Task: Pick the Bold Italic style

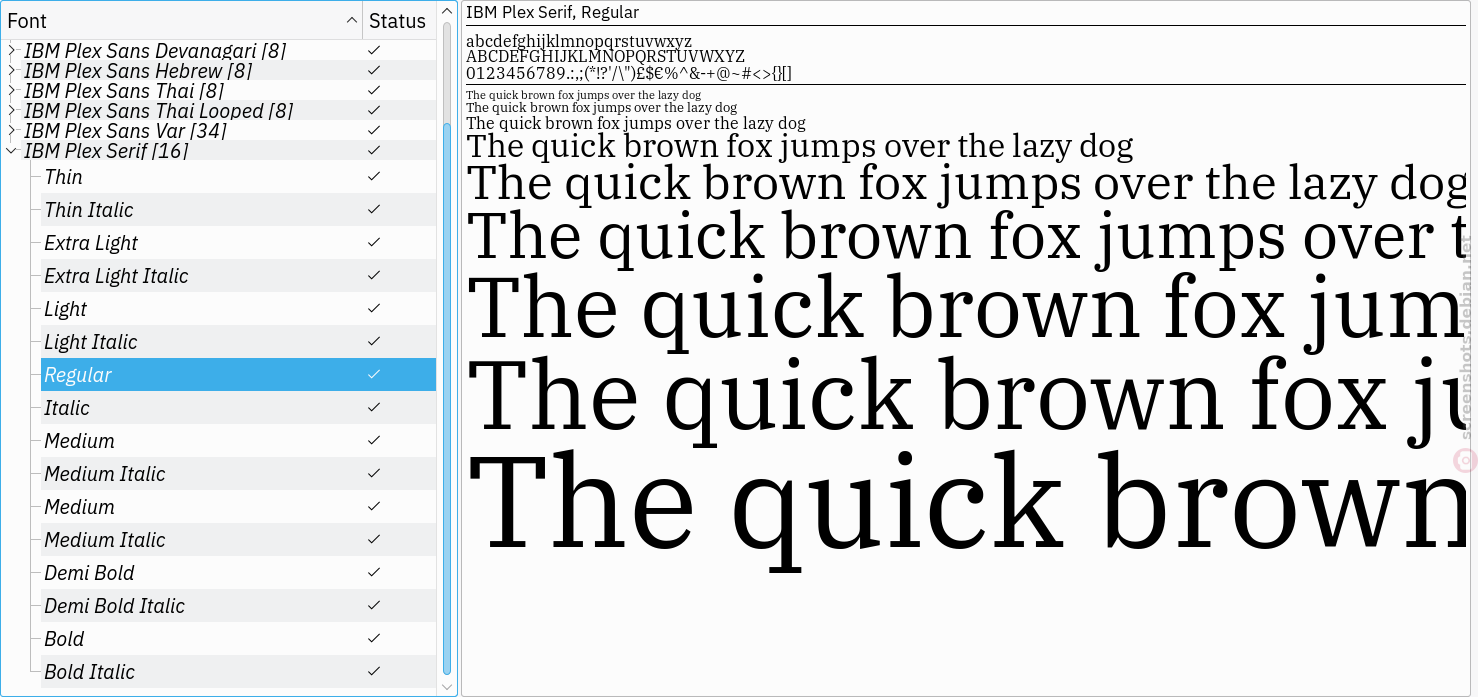Action: click(238, 672)
